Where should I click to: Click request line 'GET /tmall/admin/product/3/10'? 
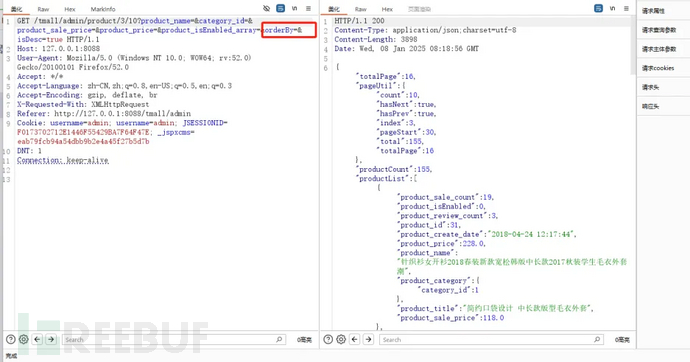(78, 21)
